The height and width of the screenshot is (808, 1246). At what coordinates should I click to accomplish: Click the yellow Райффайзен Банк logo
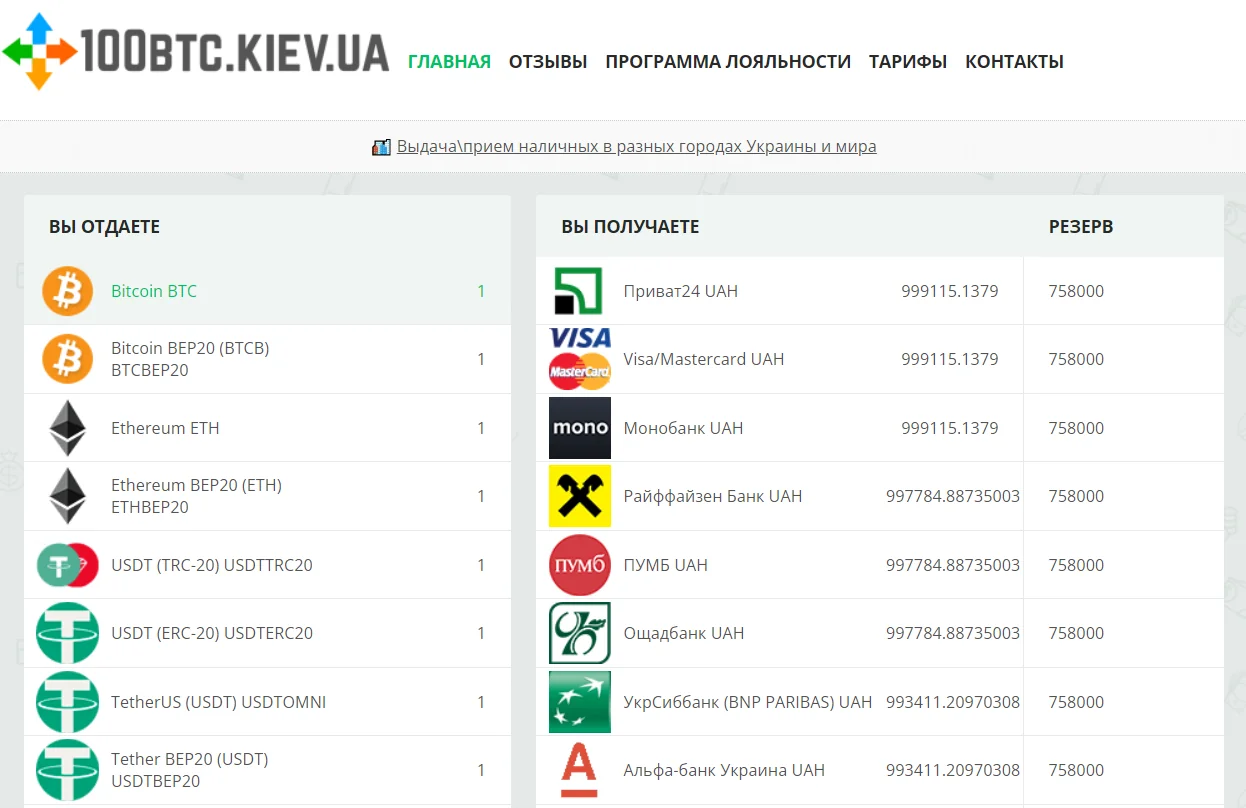580,496
